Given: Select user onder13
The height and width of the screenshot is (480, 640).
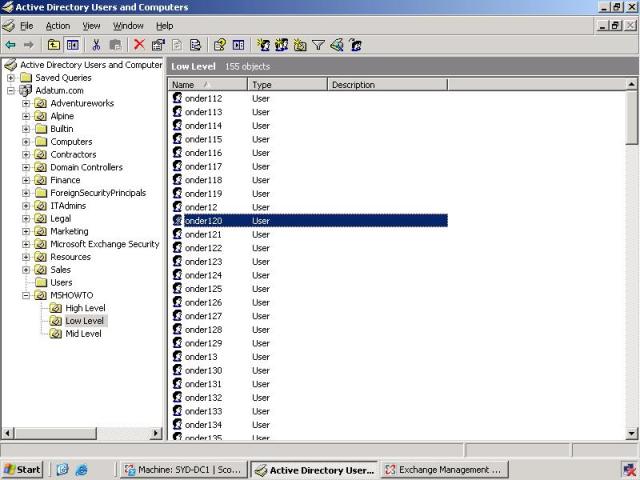Looking at the screenshot, I should (x=201, y=357).
